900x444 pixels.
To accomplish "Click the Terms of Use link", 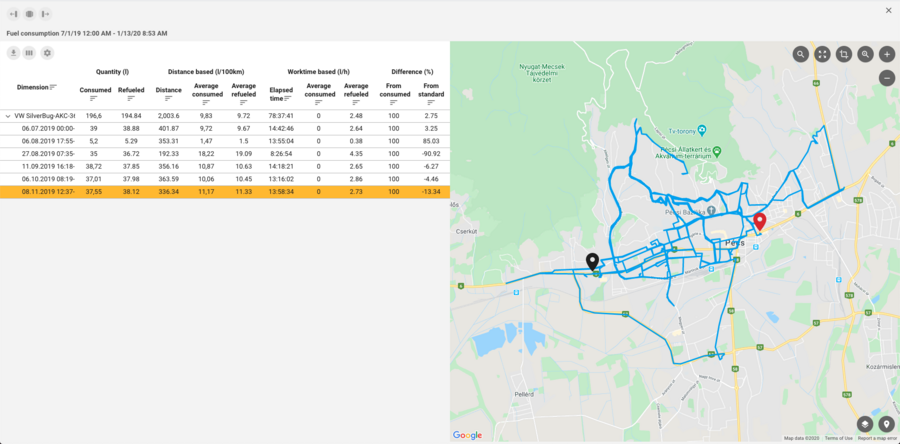I will pyautogui.click(x=838, y=438).
